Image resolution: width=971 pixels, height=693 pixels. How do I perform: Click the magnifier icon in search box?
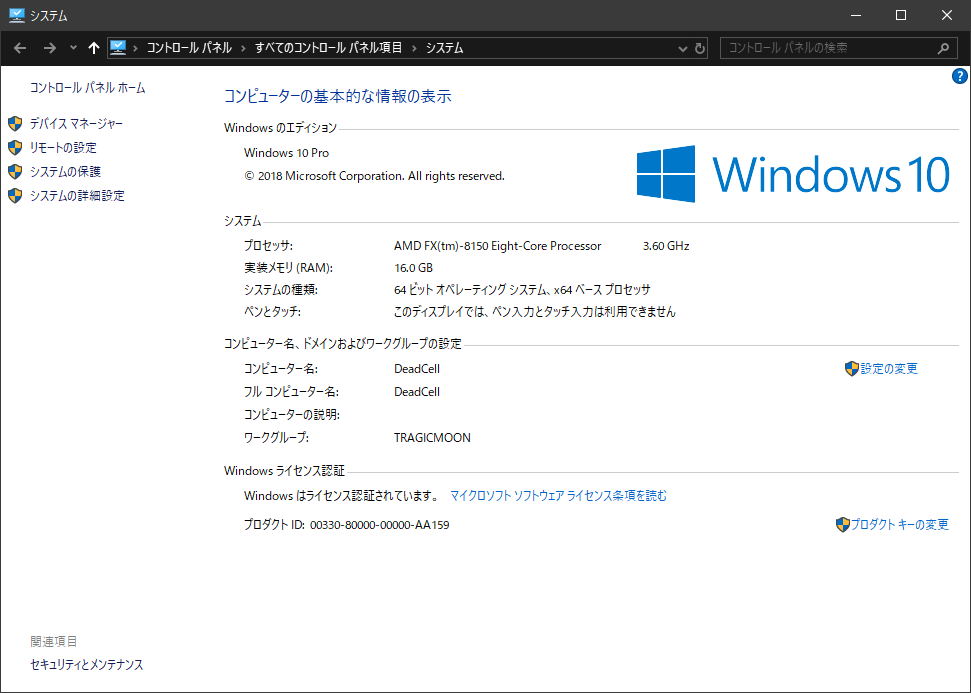(943, 48)
